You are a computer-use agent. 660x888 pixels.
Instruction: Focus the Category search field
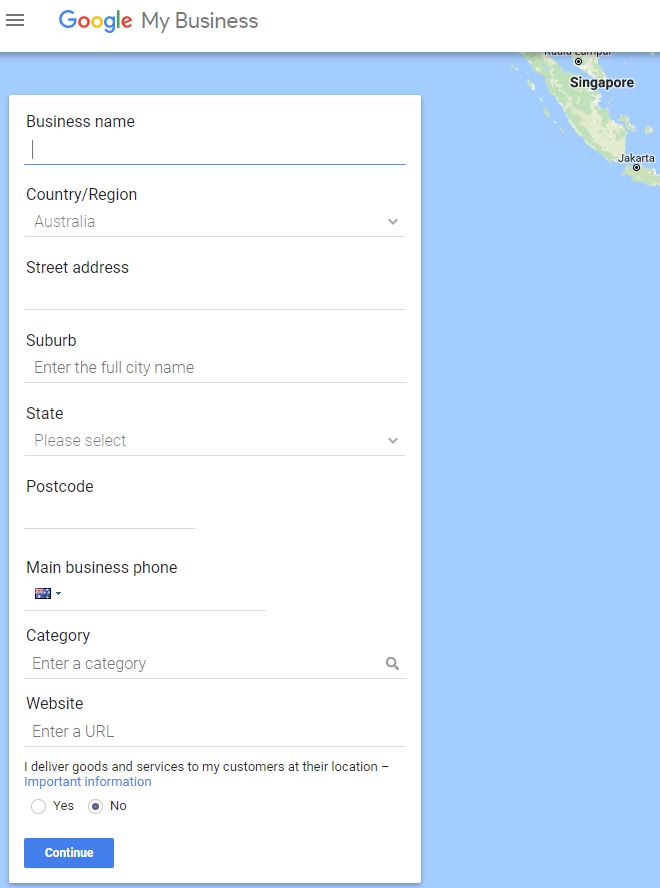[x=204, y=663]
